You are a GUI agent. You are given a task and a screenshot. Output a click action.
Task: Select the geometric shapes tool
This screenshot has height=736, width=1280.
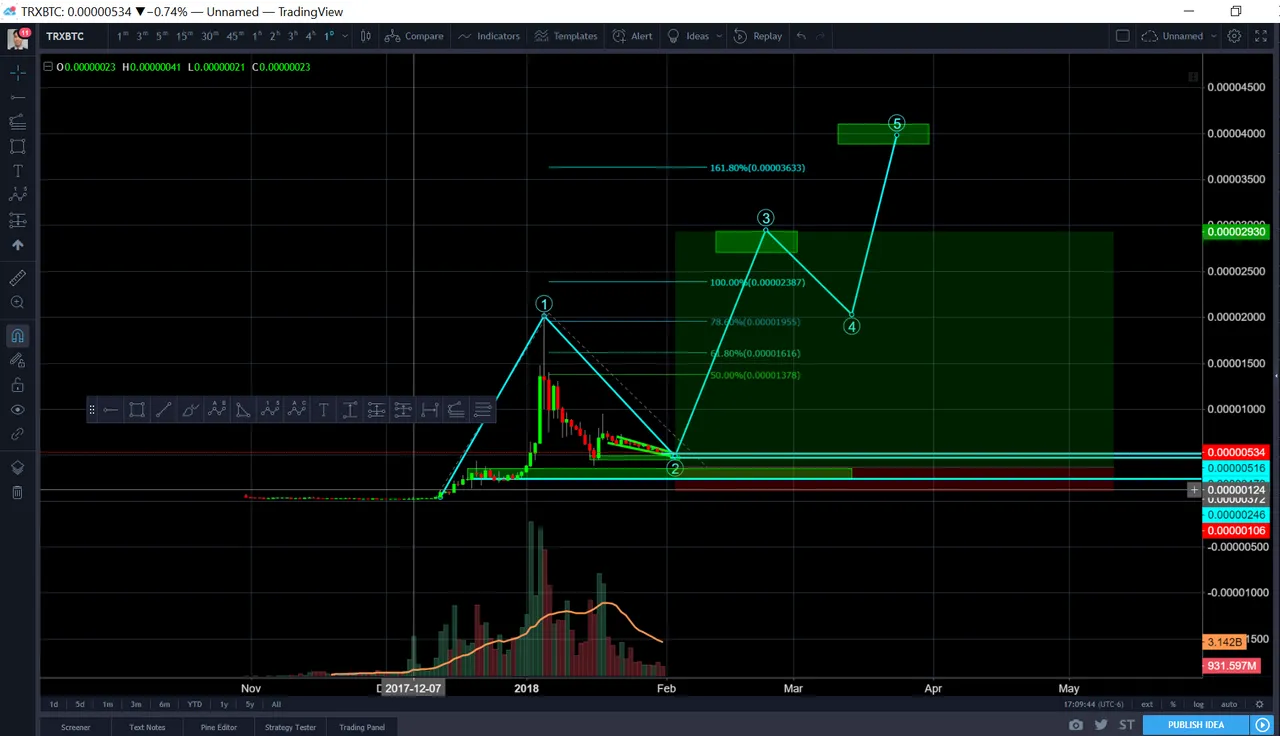tap(17, 146)
